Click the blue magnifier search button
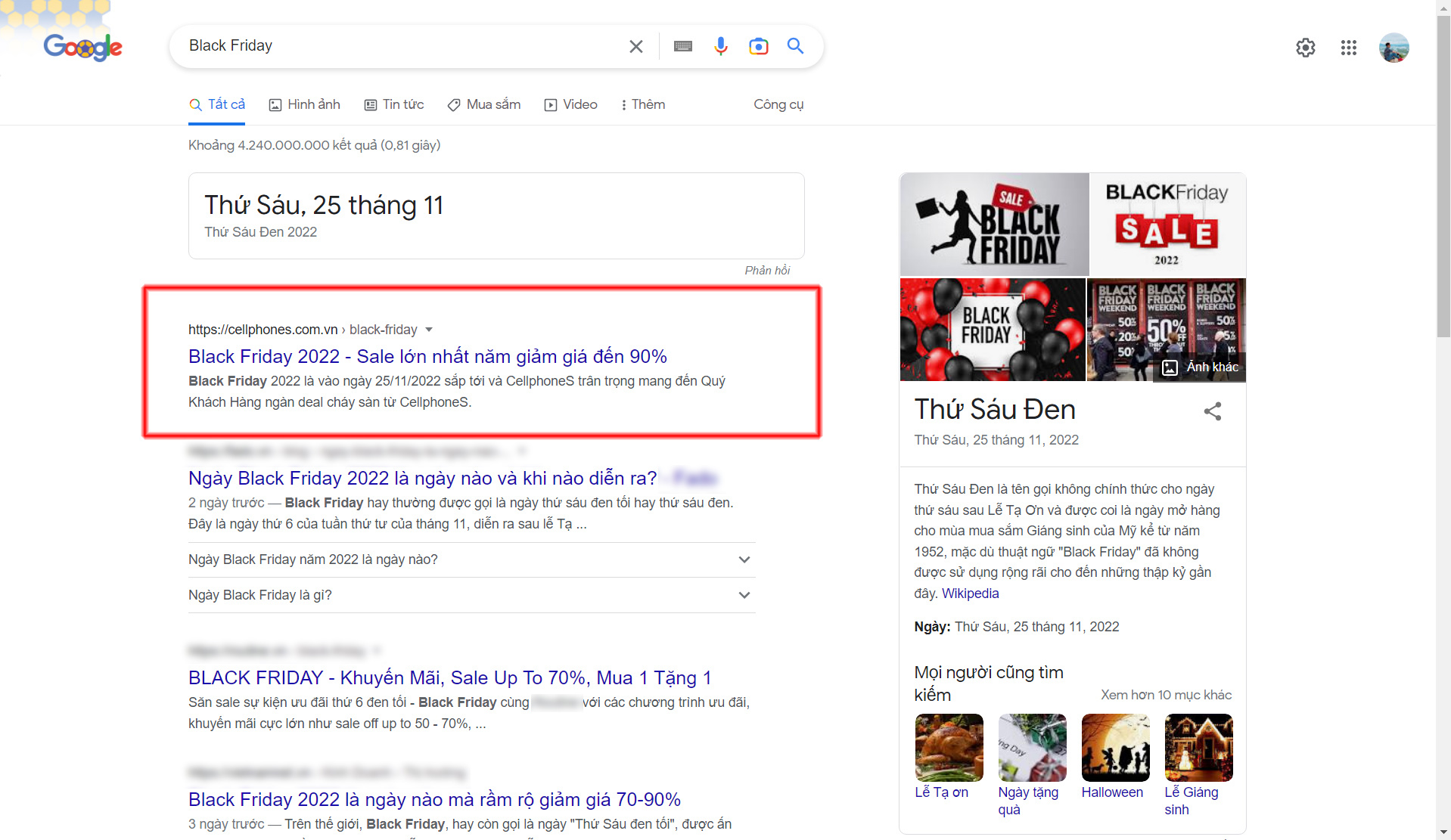This screenshot has width=1451, height=840. (795, 46)
